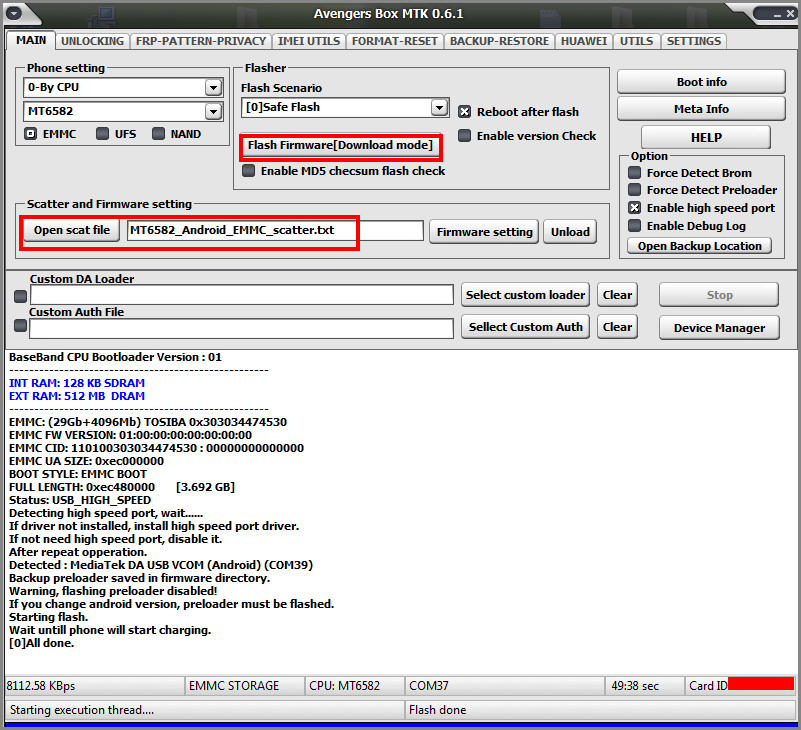Toggle Force Detect Brom option
This screenshot has height=730, width=801.
point(634,173)
